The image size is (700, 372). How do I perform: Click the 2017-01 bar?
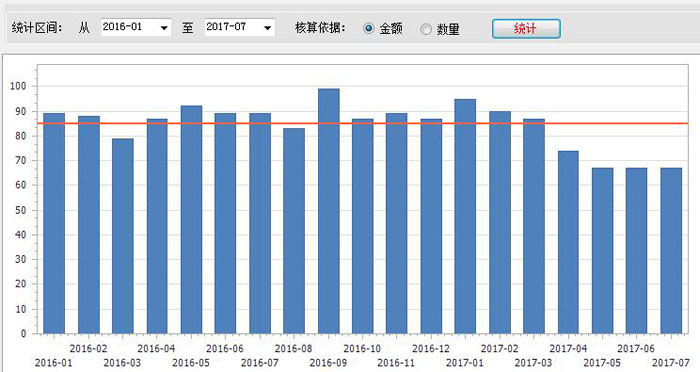click(x=465, y=216)
